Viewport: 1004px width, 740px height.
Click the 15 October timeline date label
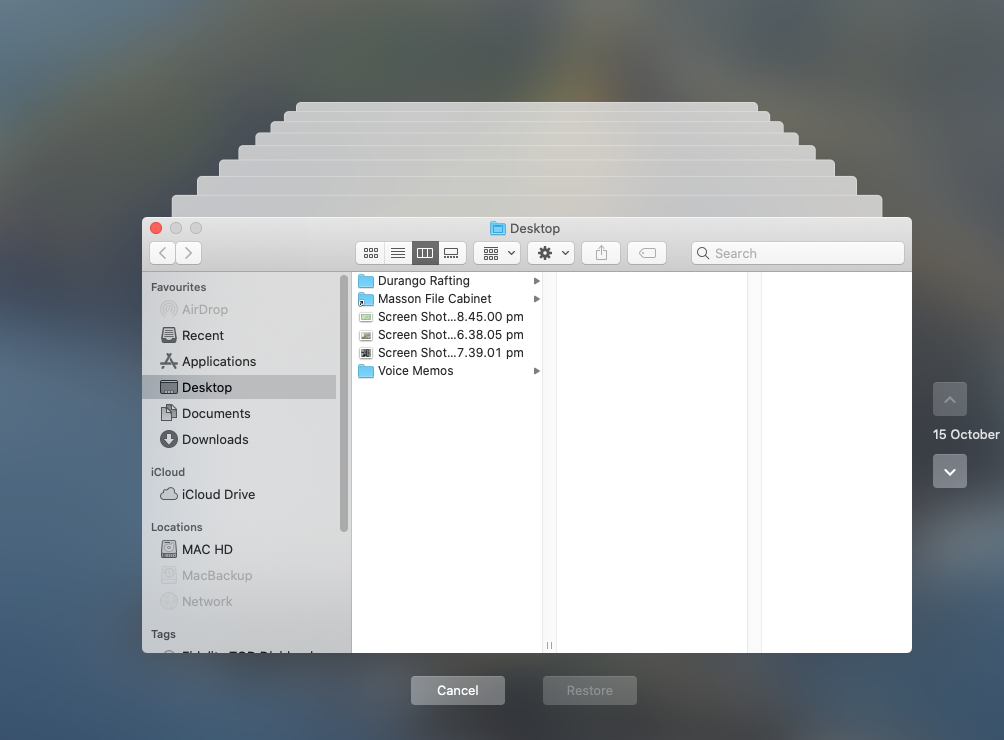tap(966, 435)
